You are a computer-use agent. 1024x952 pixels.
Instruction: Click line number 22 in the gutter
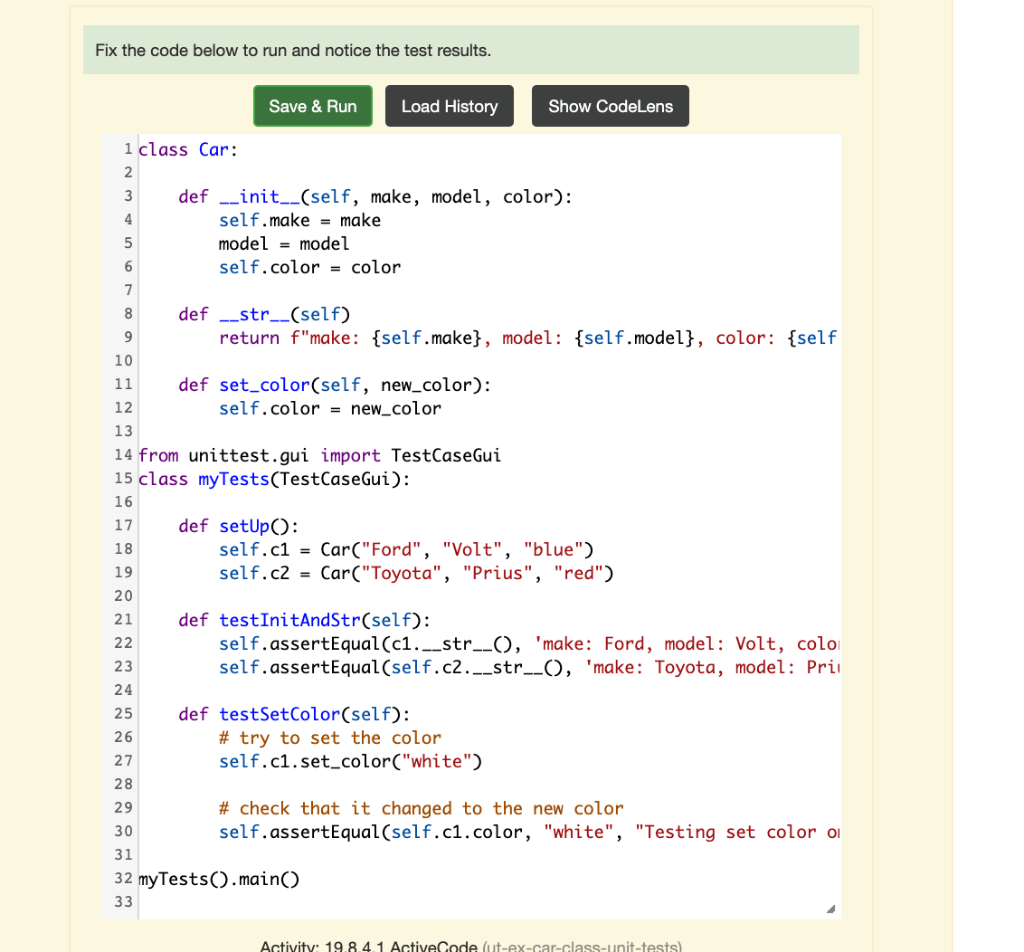[x=122, y=643]
